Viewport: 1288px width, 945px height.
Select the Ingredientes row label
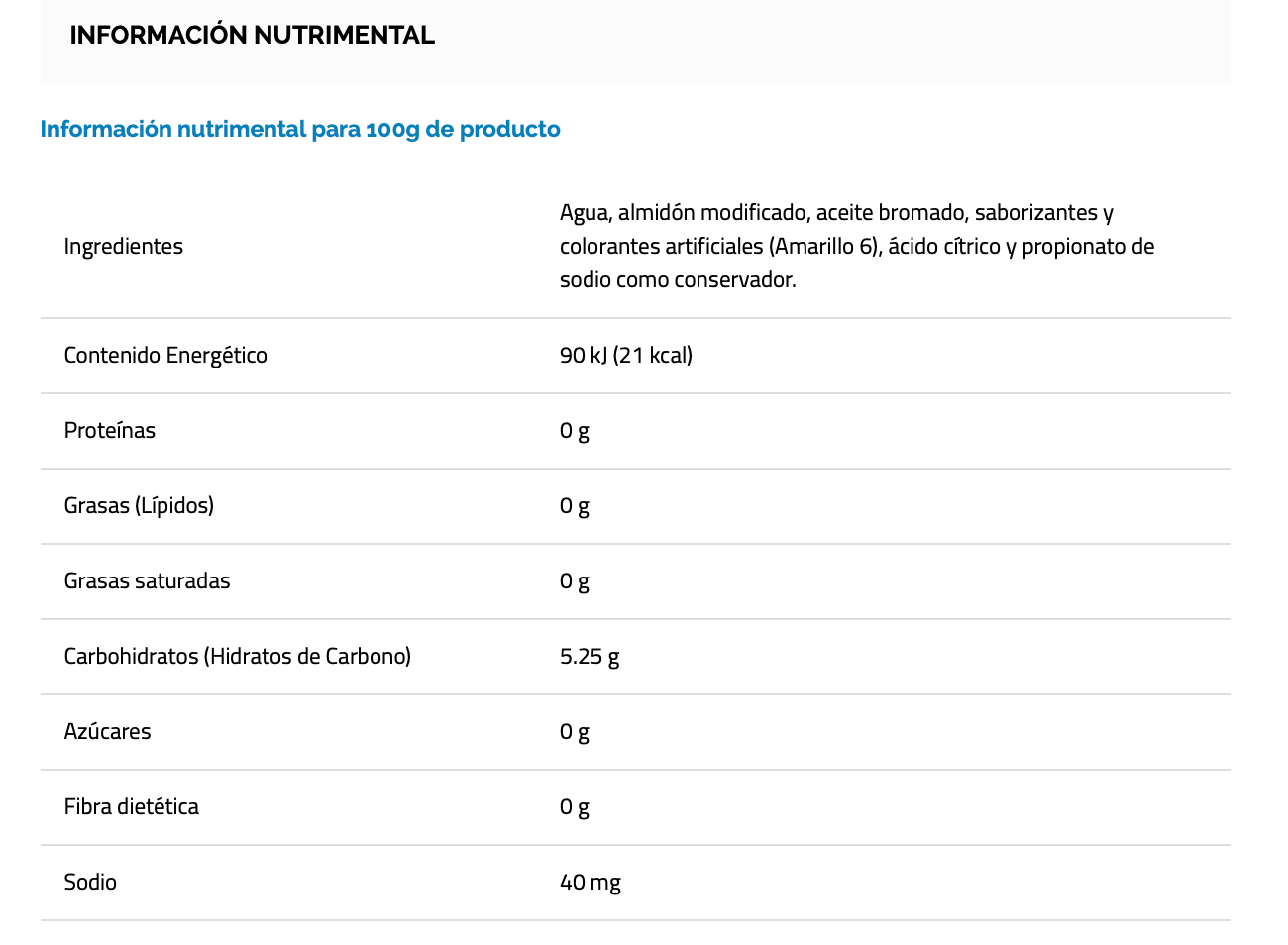124,247
